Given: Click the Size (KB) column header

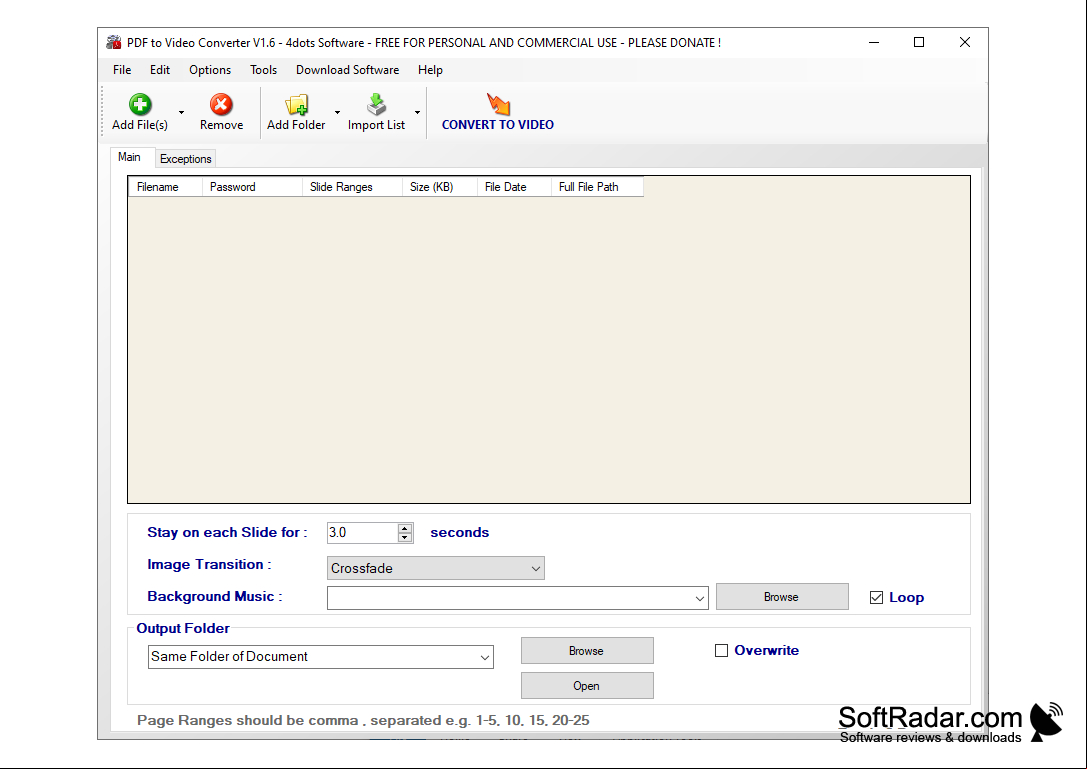Looking at the screenshot, I should coord(440,187).
